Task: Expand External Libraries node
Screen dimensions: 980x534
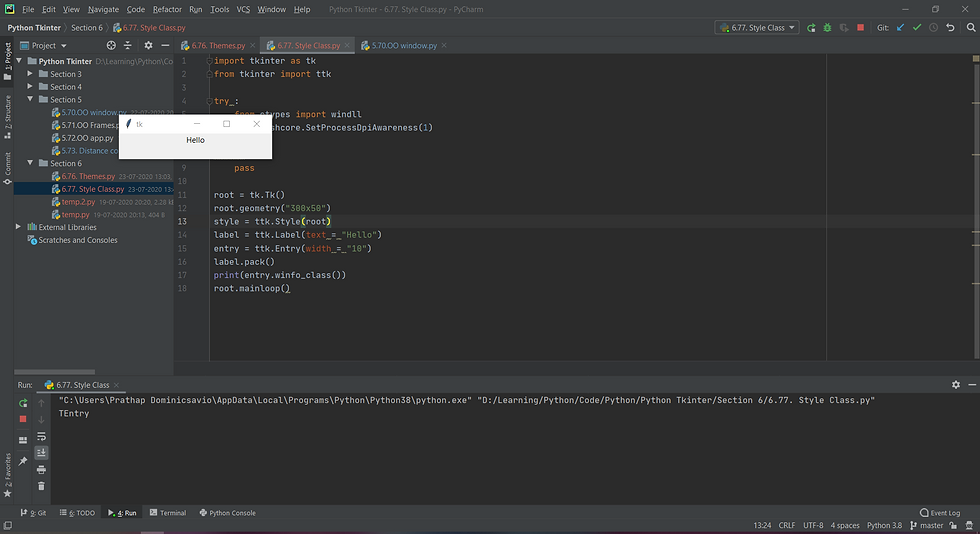Action: point(18,227)
